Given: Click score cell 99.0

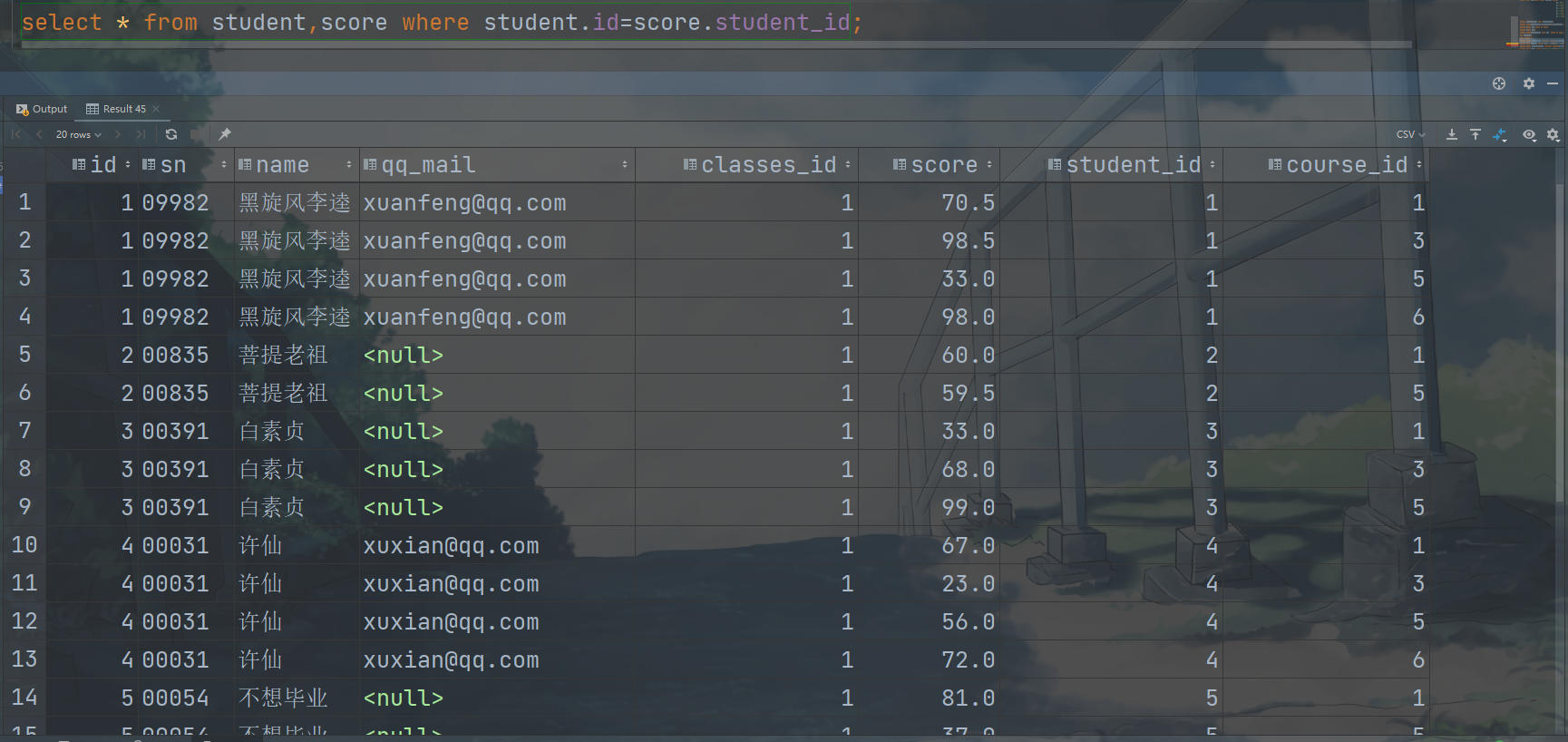Looking at the screenshot, I should click(x=929, y=507).
